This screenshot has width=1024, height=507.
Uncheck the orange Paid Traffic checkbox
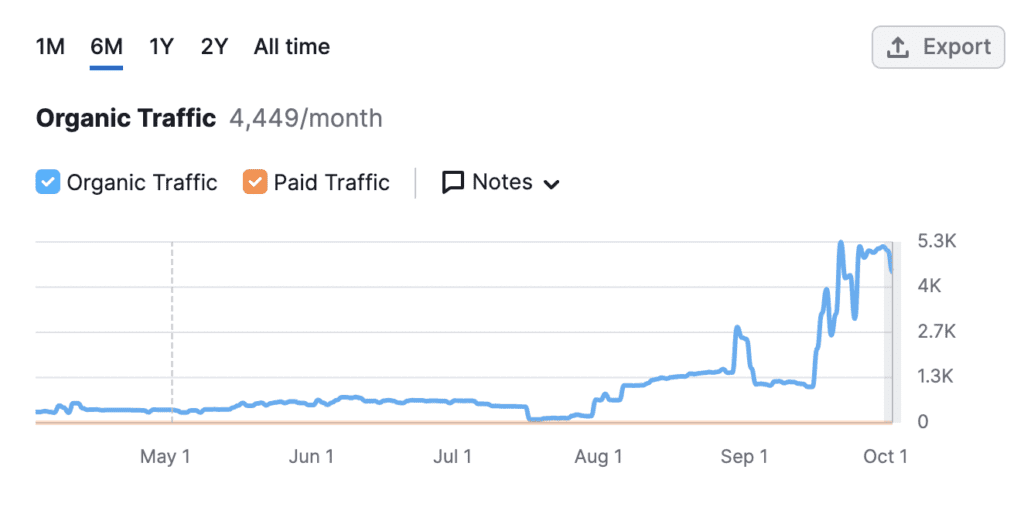tap(255, 182)
